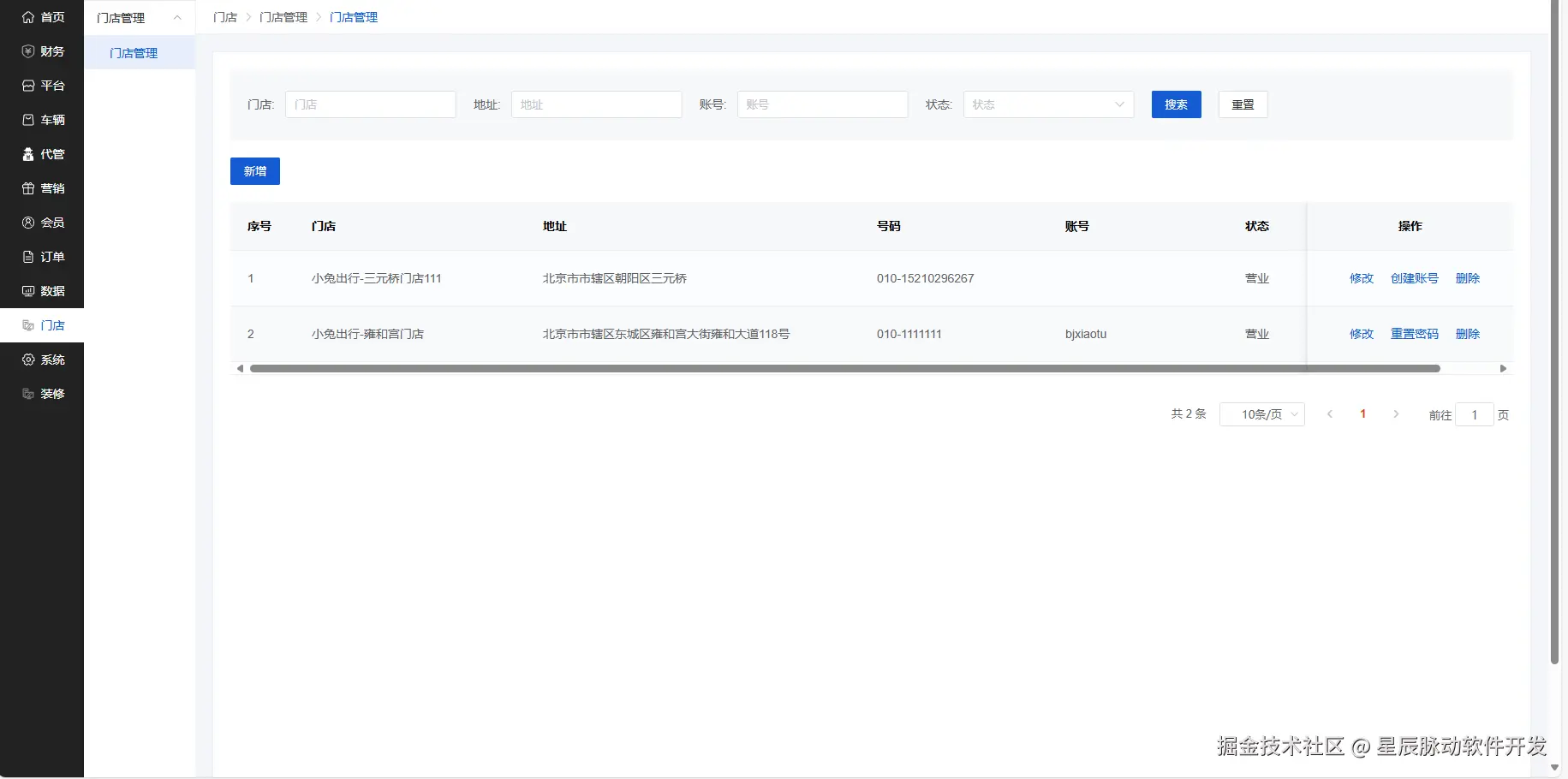
Task: Click the 状态 column header
Action: 1257,226
